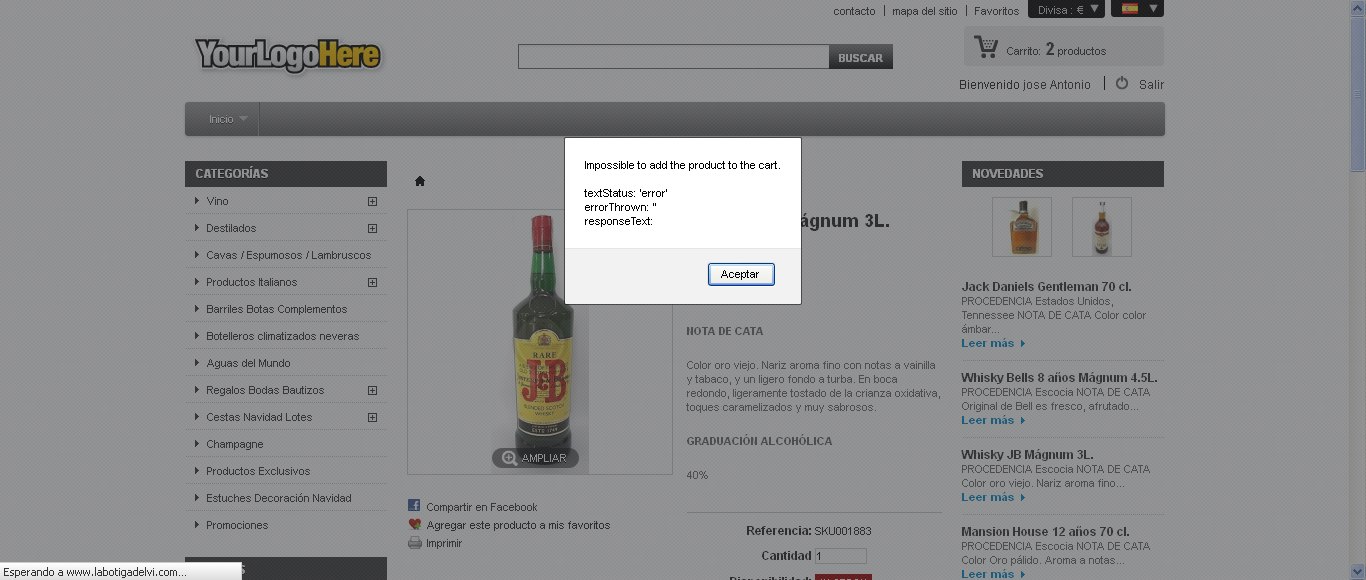Viewport: 1366px width, 580px height.
Task: Click the home breadcrumb icon
Action: click(420, 181)
